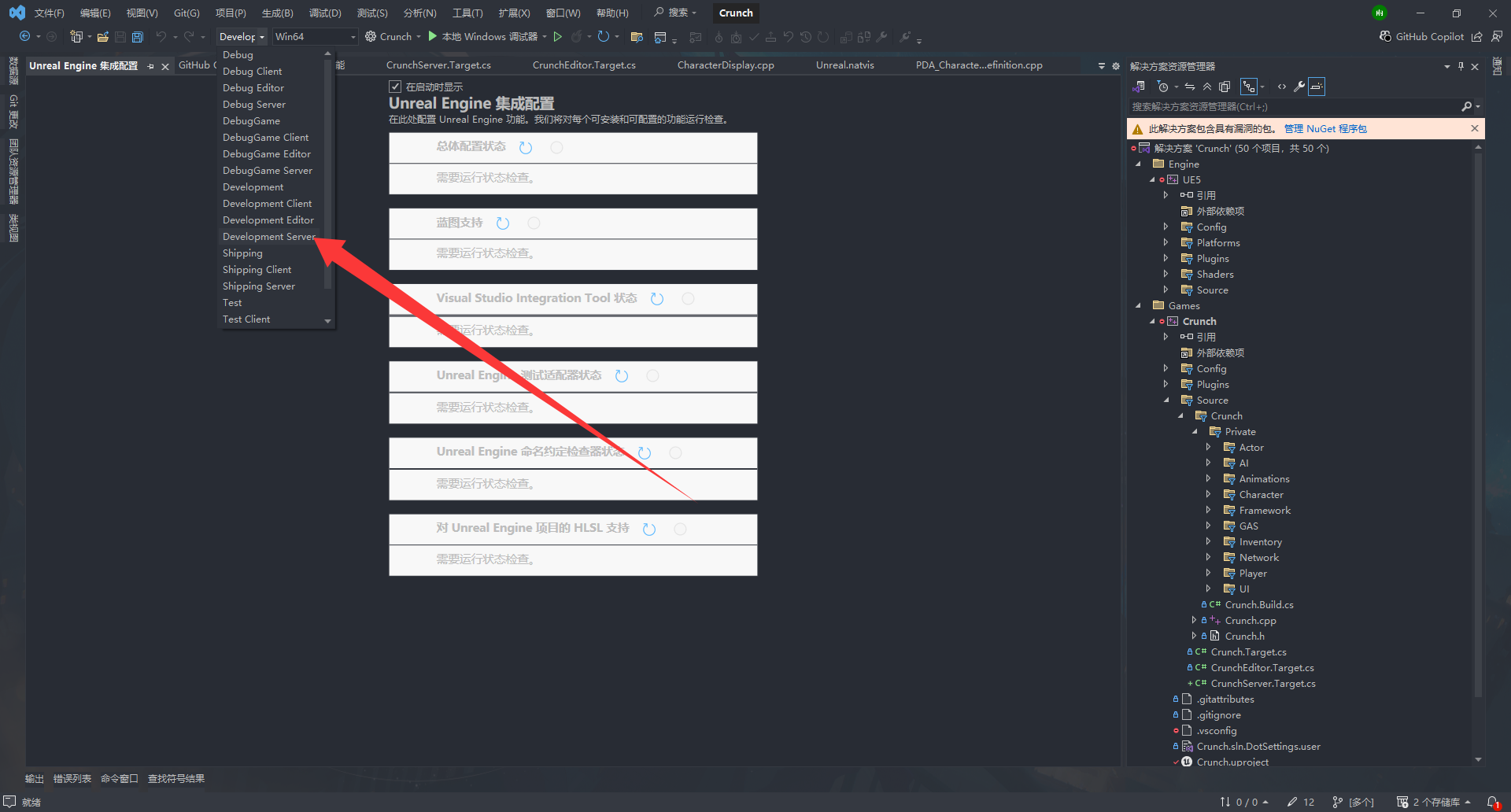Toggle the 在启动时显示 checkbox
The height and width of the screenshot is (812, 1511).
[x=396, y=87]
